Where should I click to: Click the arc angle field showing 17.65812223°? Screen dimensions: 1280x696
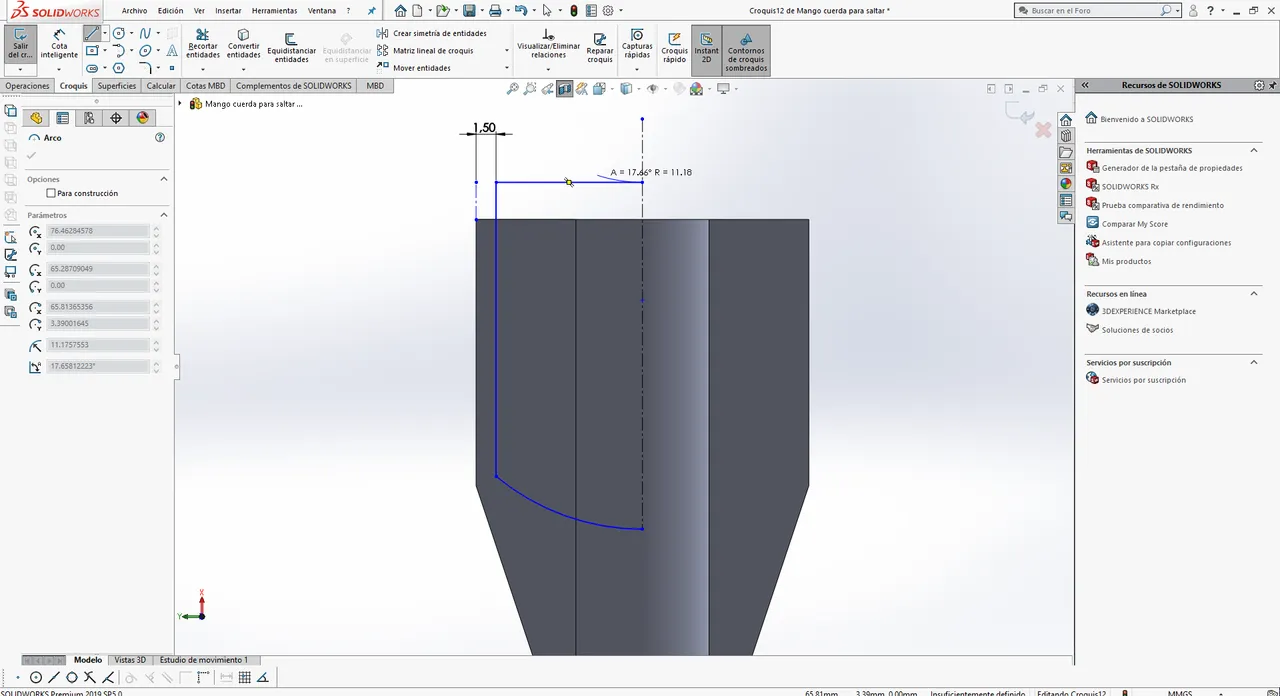[x=97, y=367]
